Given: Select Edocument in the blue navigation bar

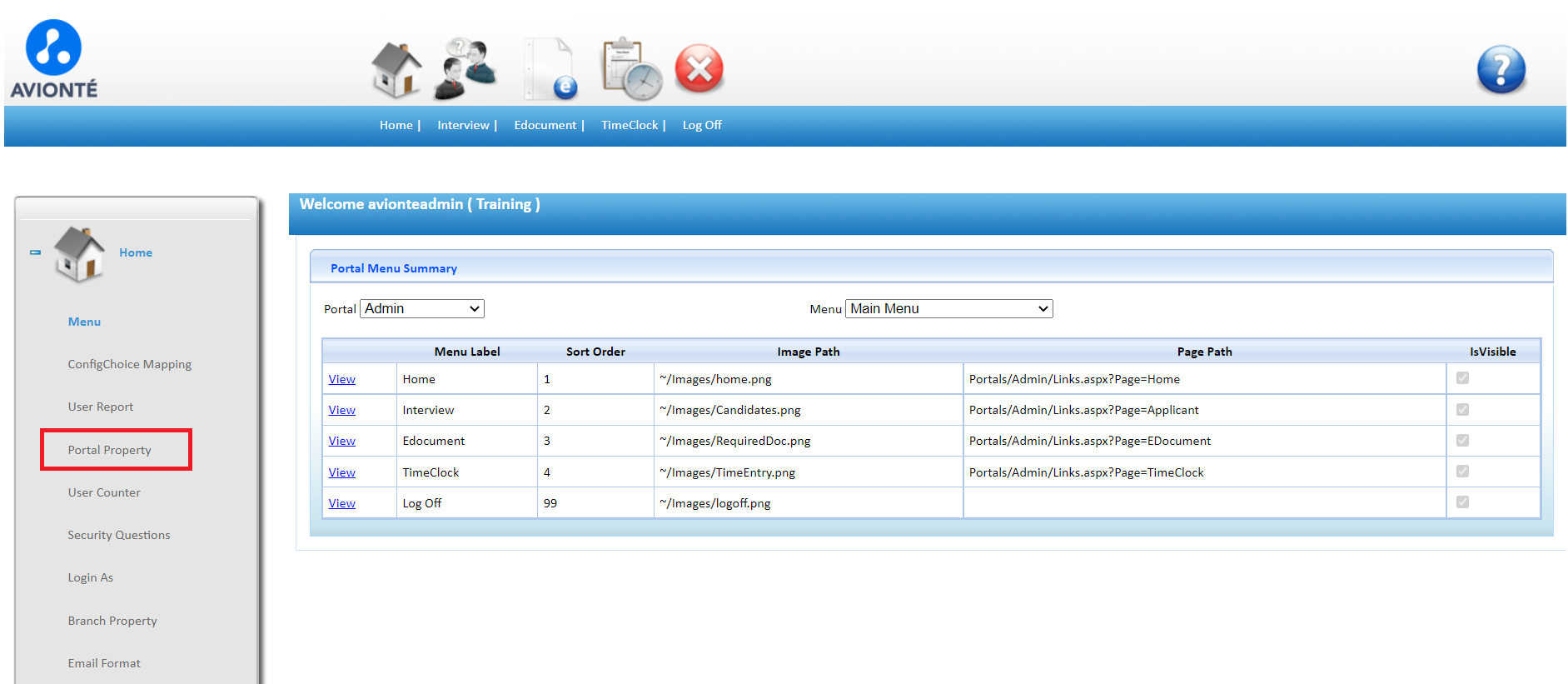Looking at the screenshot, I should click(545, 125).
